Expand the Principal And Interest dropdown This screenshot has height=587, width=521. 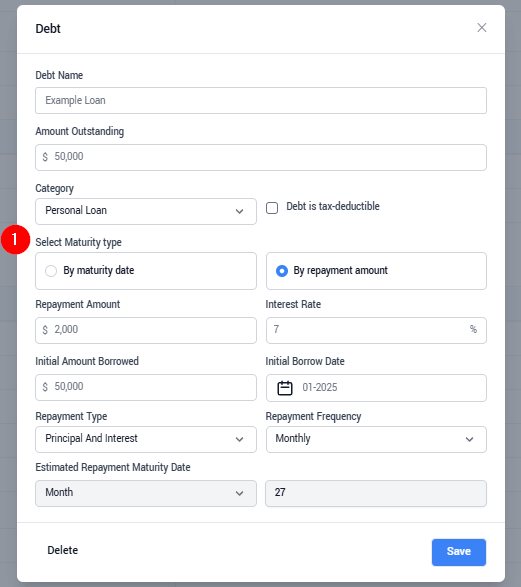(146, 440)
